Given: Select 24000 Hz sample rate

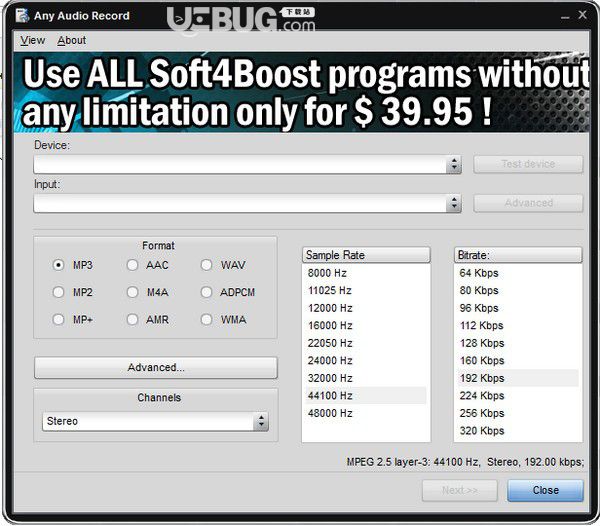Looking at the screenshot, I should pos(366,361).
